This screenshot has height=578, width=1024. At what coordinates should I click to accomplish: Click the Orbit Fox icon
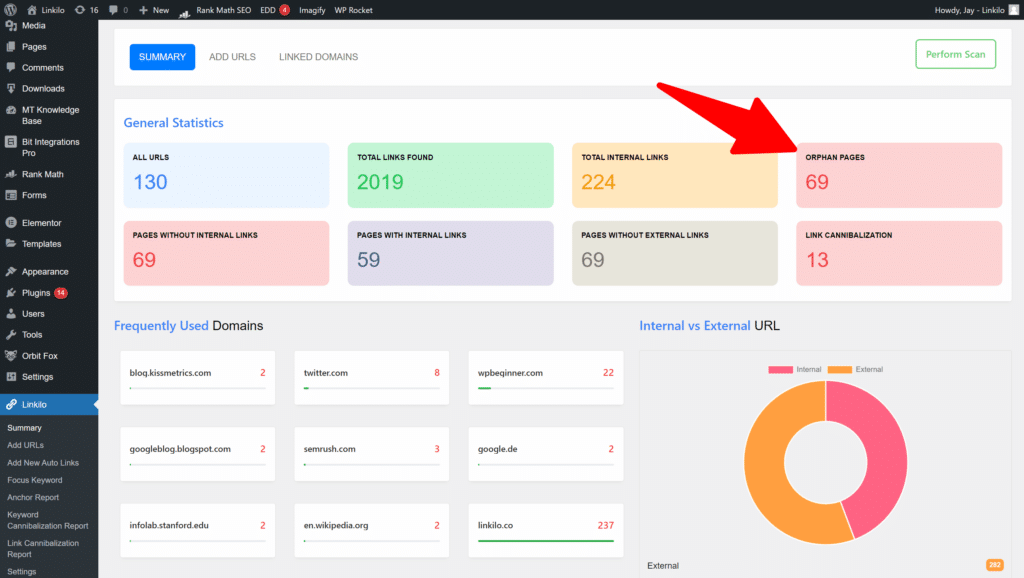(x=11, y=355)
